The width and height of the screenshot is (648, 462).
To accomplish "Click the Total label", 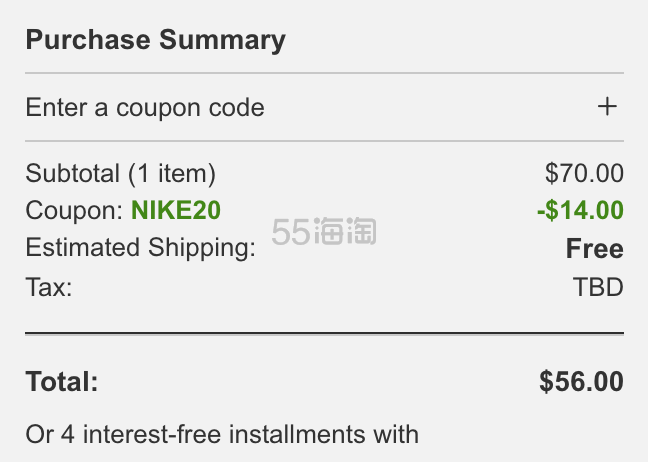I will tap(62, 381).
